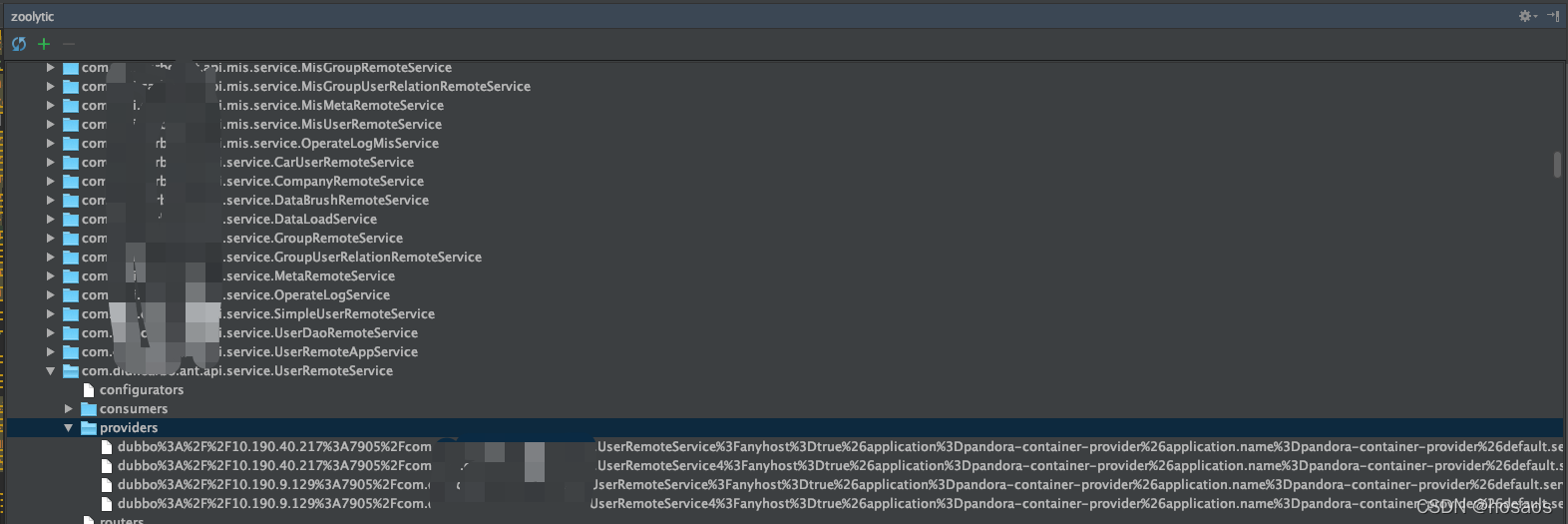Click the file icon of configurators node
1568x524 pixels.
(89, 390)
